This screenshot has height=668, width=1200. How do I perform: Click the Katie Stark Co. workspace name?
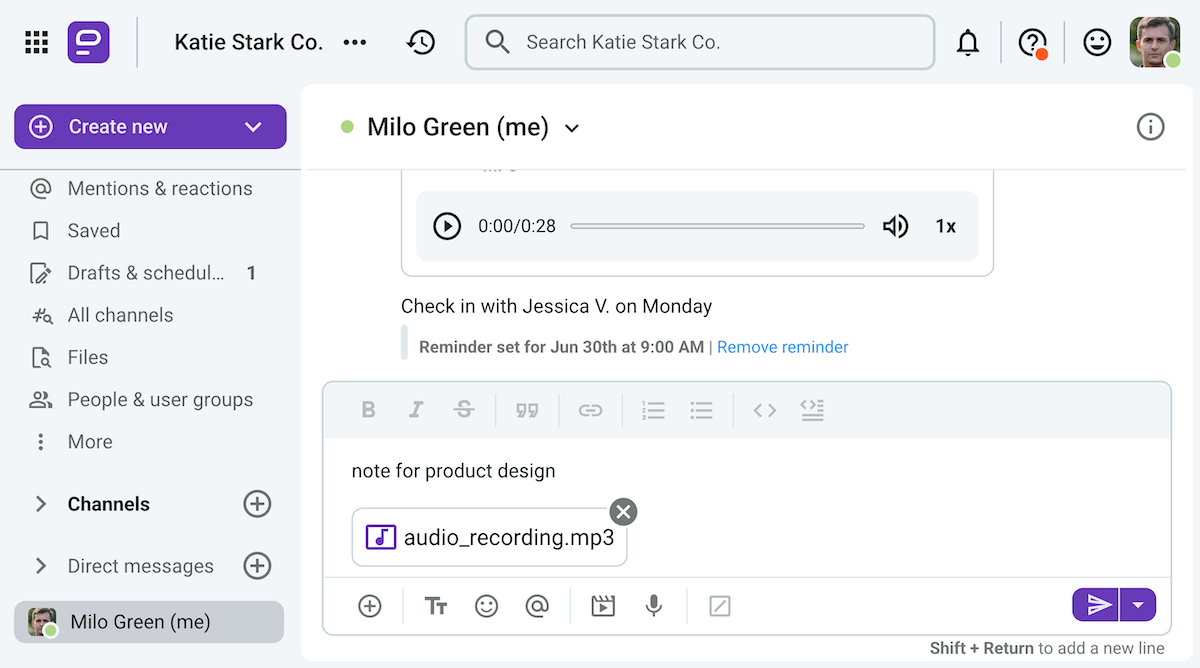click(x=249, y=42)
